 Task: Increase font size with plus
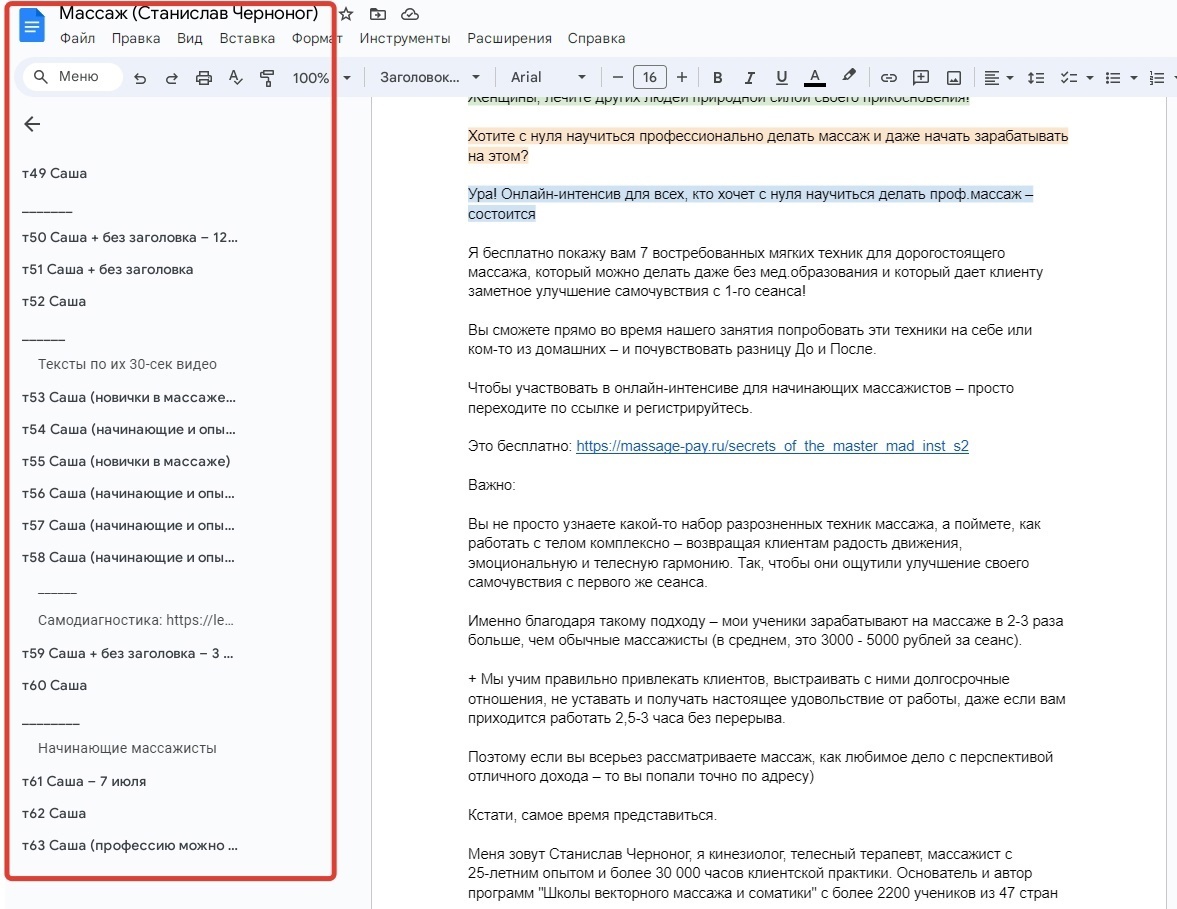pyautogui.click(x=682, y=77)
